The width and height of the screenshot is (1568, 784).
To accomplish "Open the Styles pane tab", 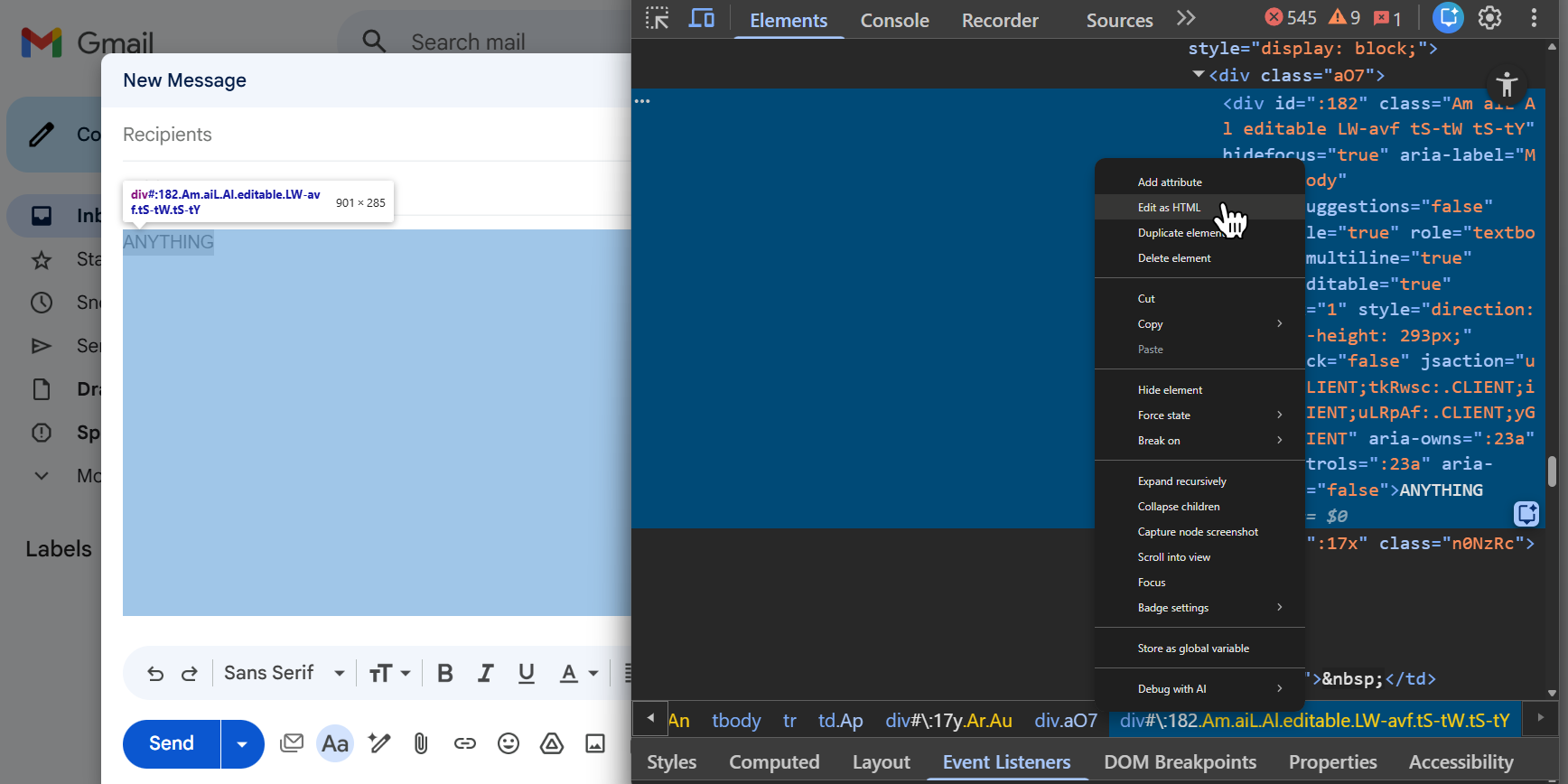I will point(672,762).
